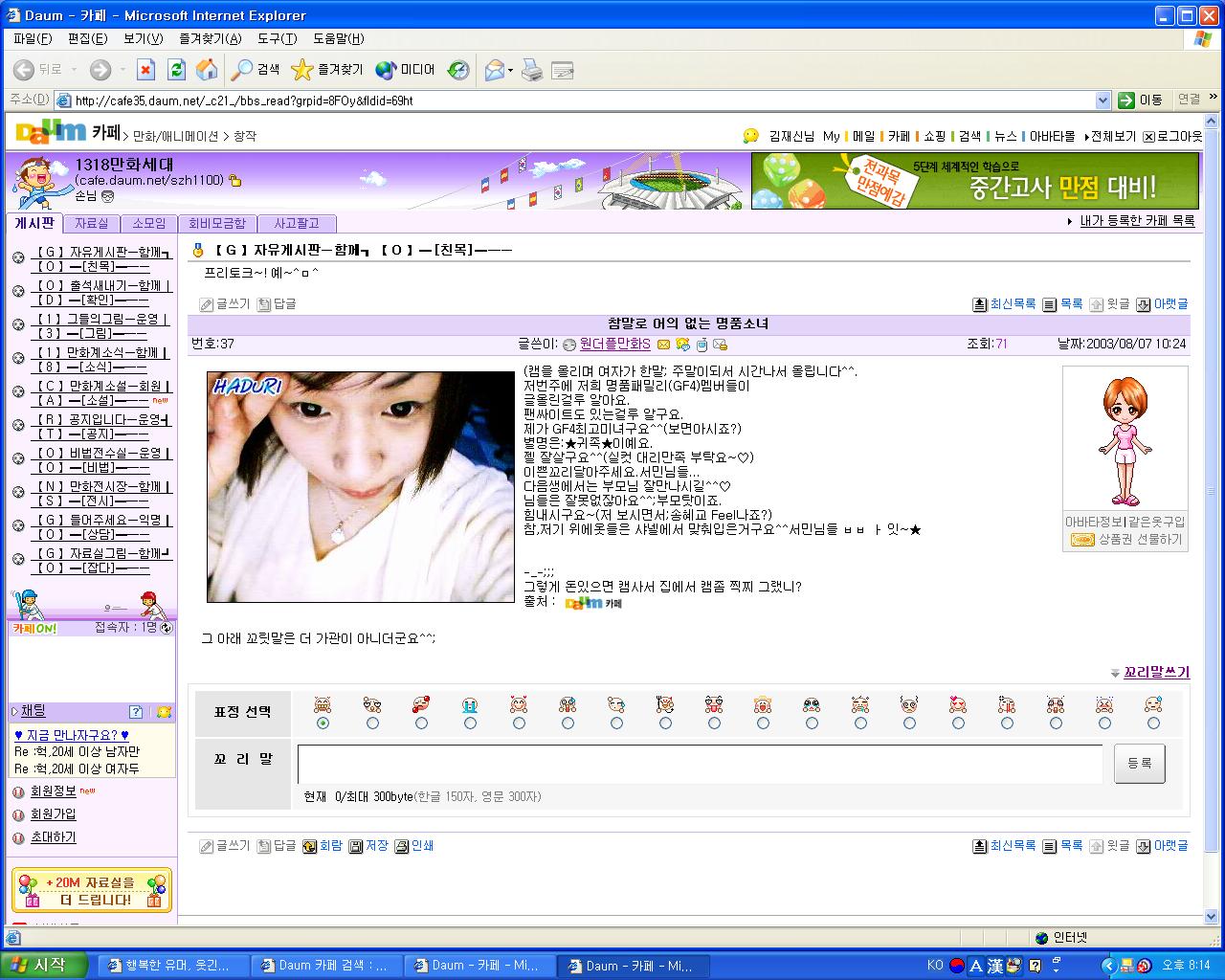Click 이동 Go button beside address bar

click(1141, 100)
